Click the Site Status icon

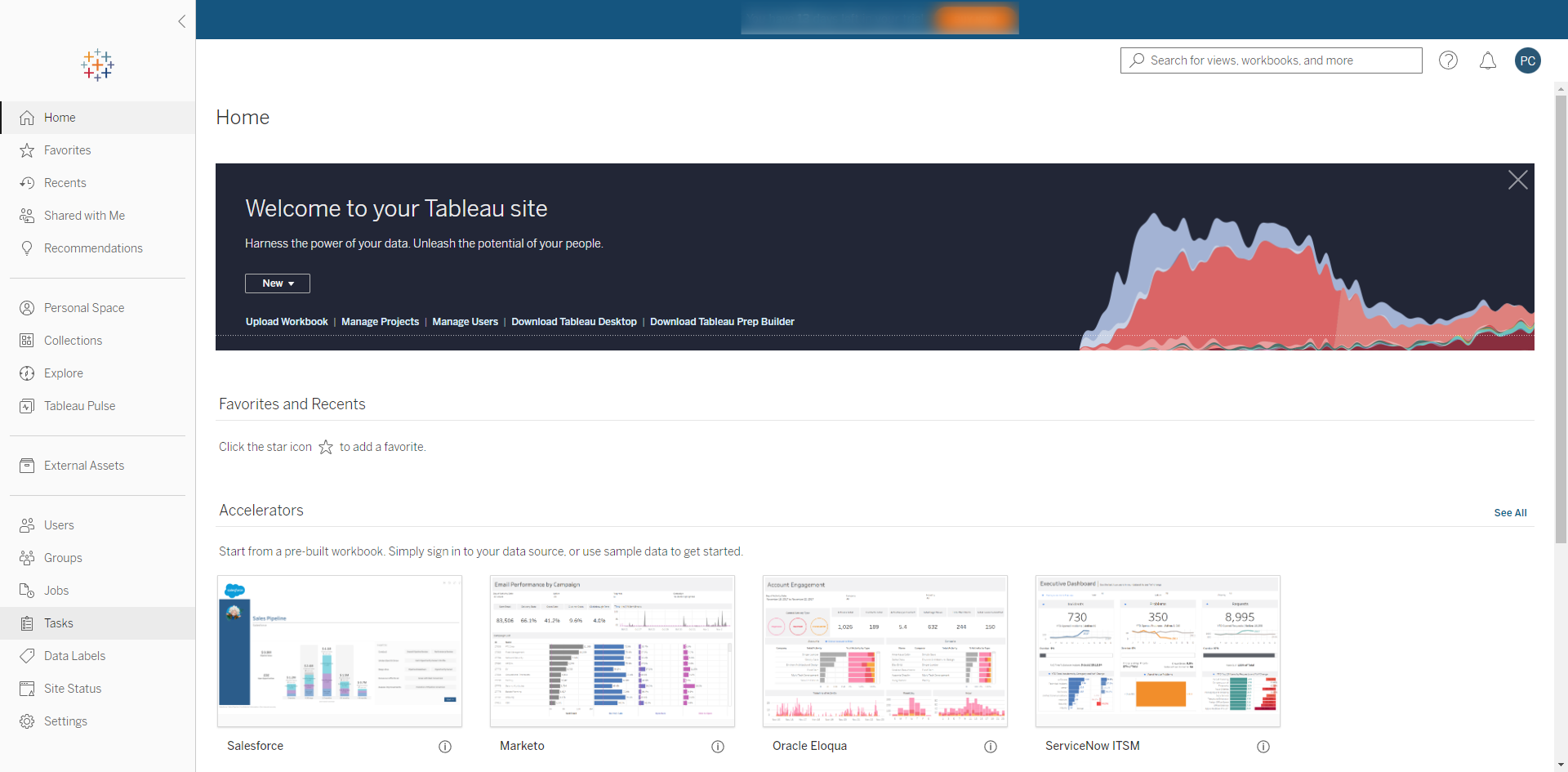27,689
